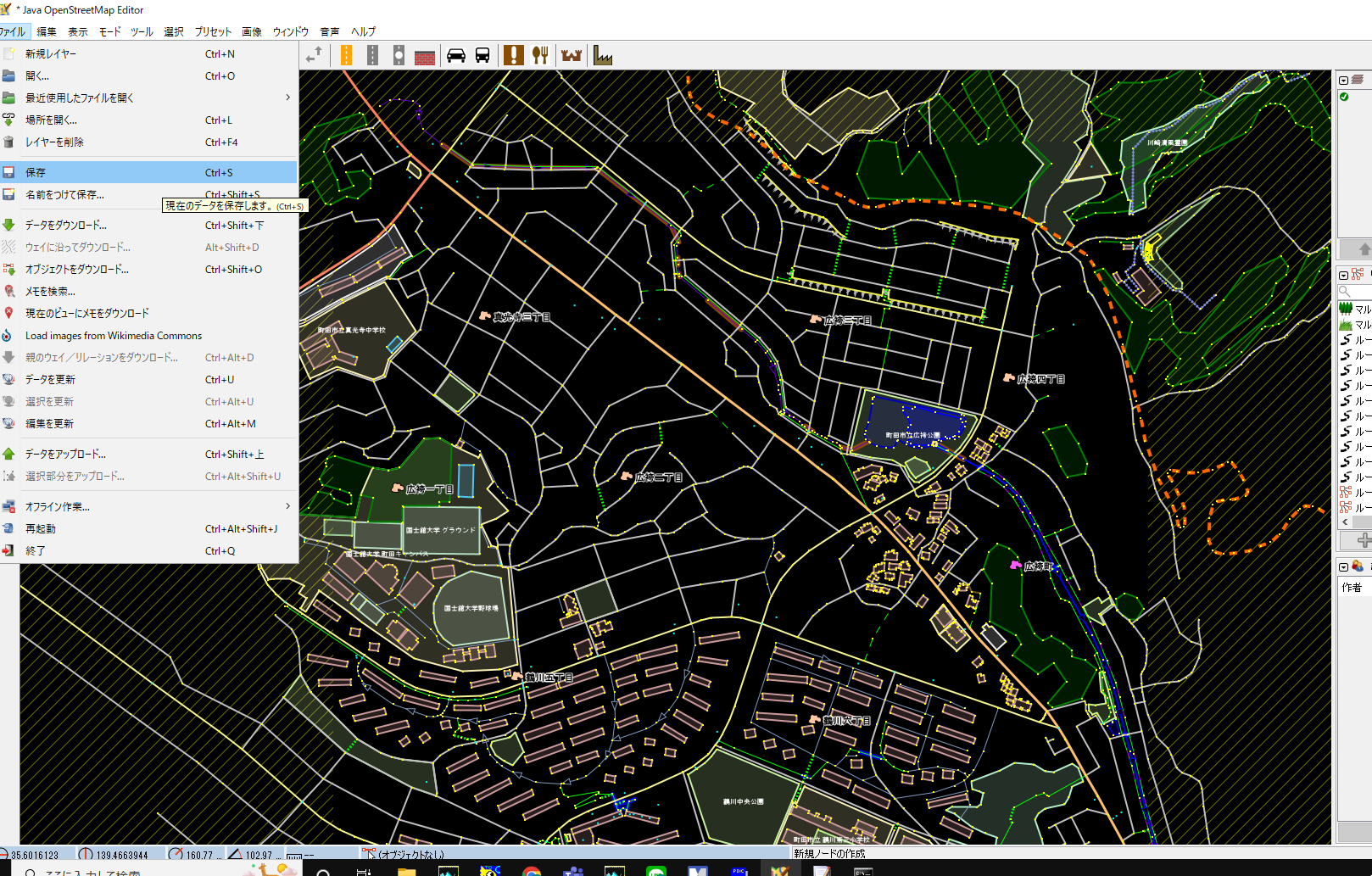This screenshot has width=1372, height=876.
Task: Toggle the green active layer checkmark
Action: [1344, 97]
